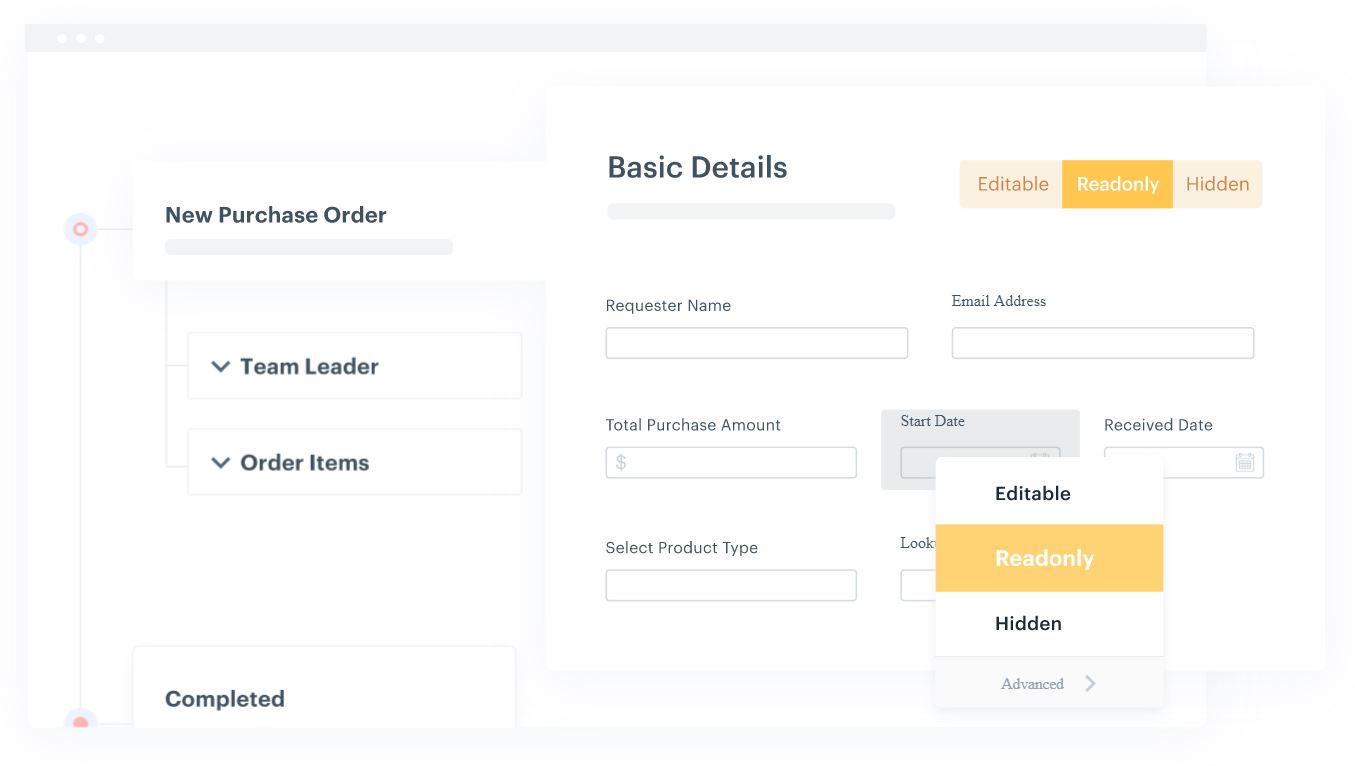The width and height of the screenshot is (1355, 766).
Task: Click the Completed step circle marker
Action: (80, 720)
